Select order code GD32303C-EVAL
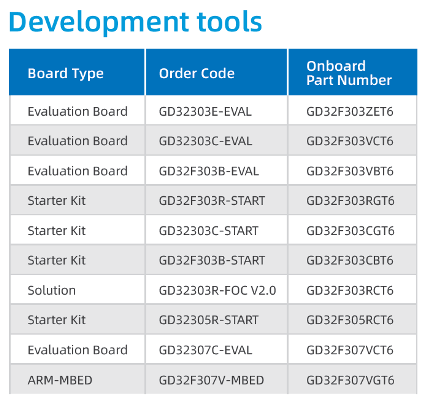 (205, 141)
